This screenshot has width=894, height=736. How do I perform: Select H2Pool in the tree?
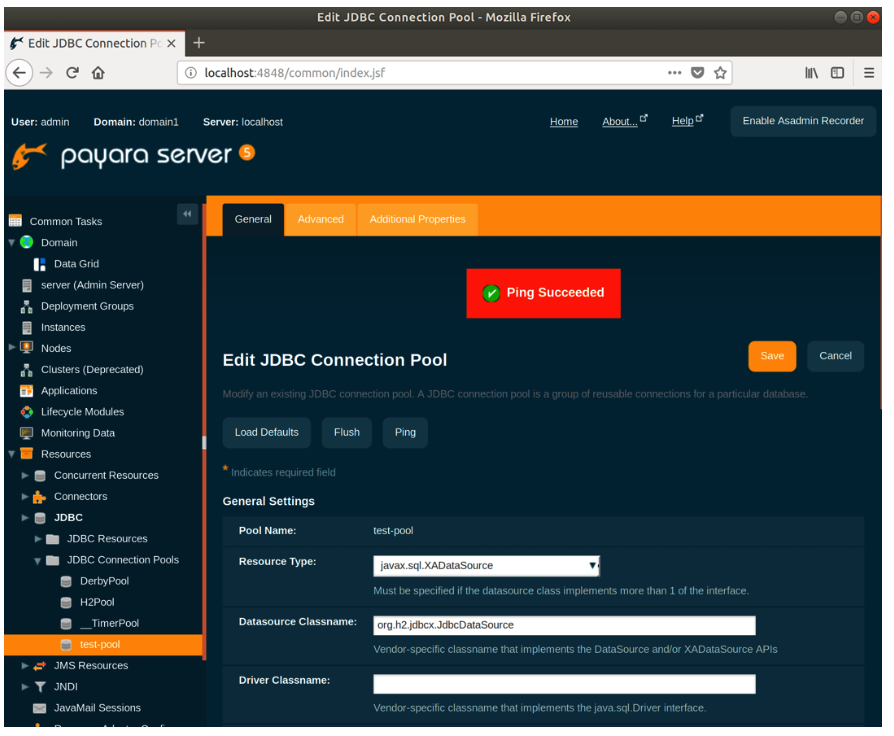(97, 602)
